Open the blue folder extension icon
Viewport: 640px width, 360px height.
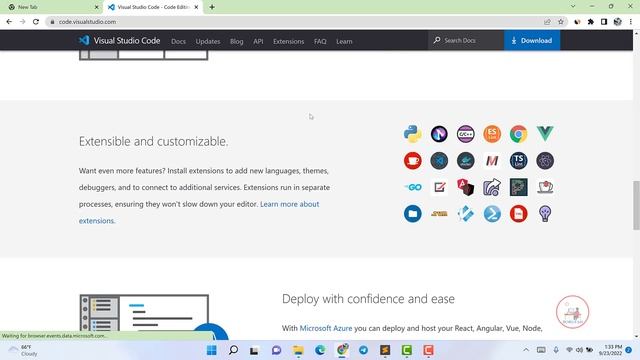point(412,213)
